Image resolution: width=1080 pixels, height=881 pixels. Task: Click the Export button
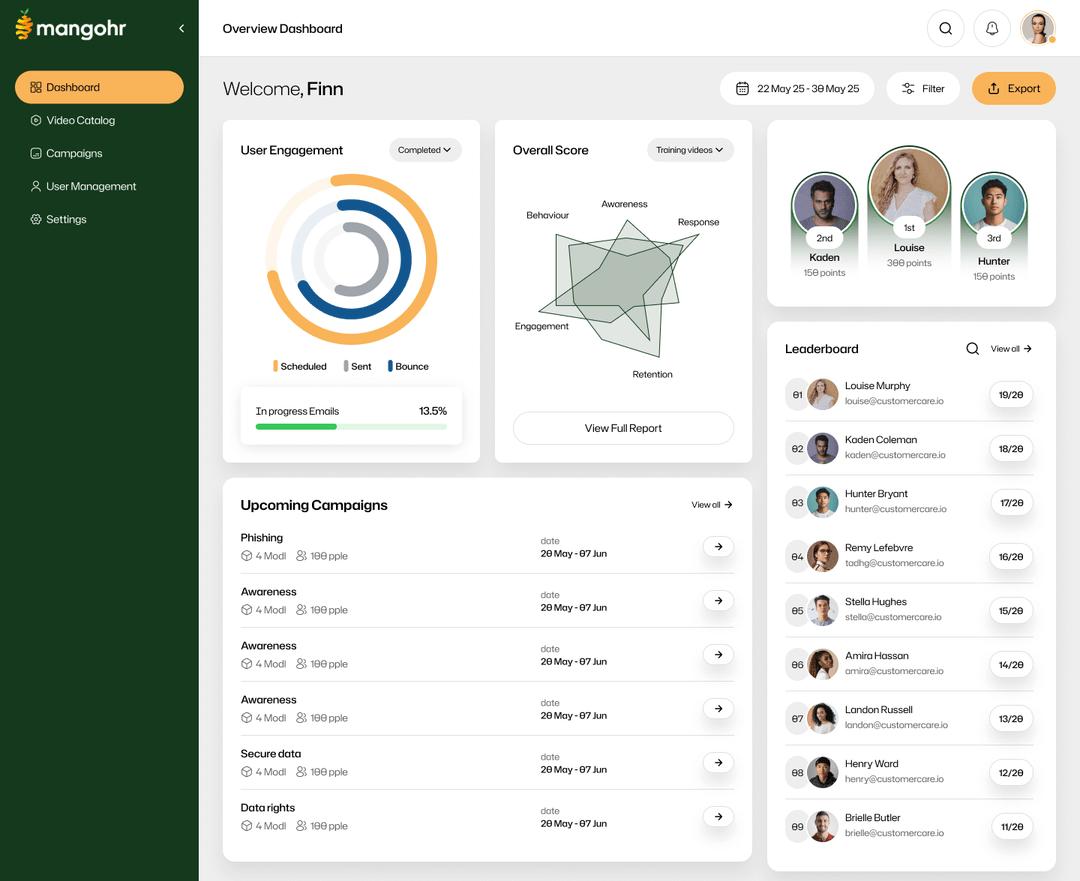[1013, 88]
